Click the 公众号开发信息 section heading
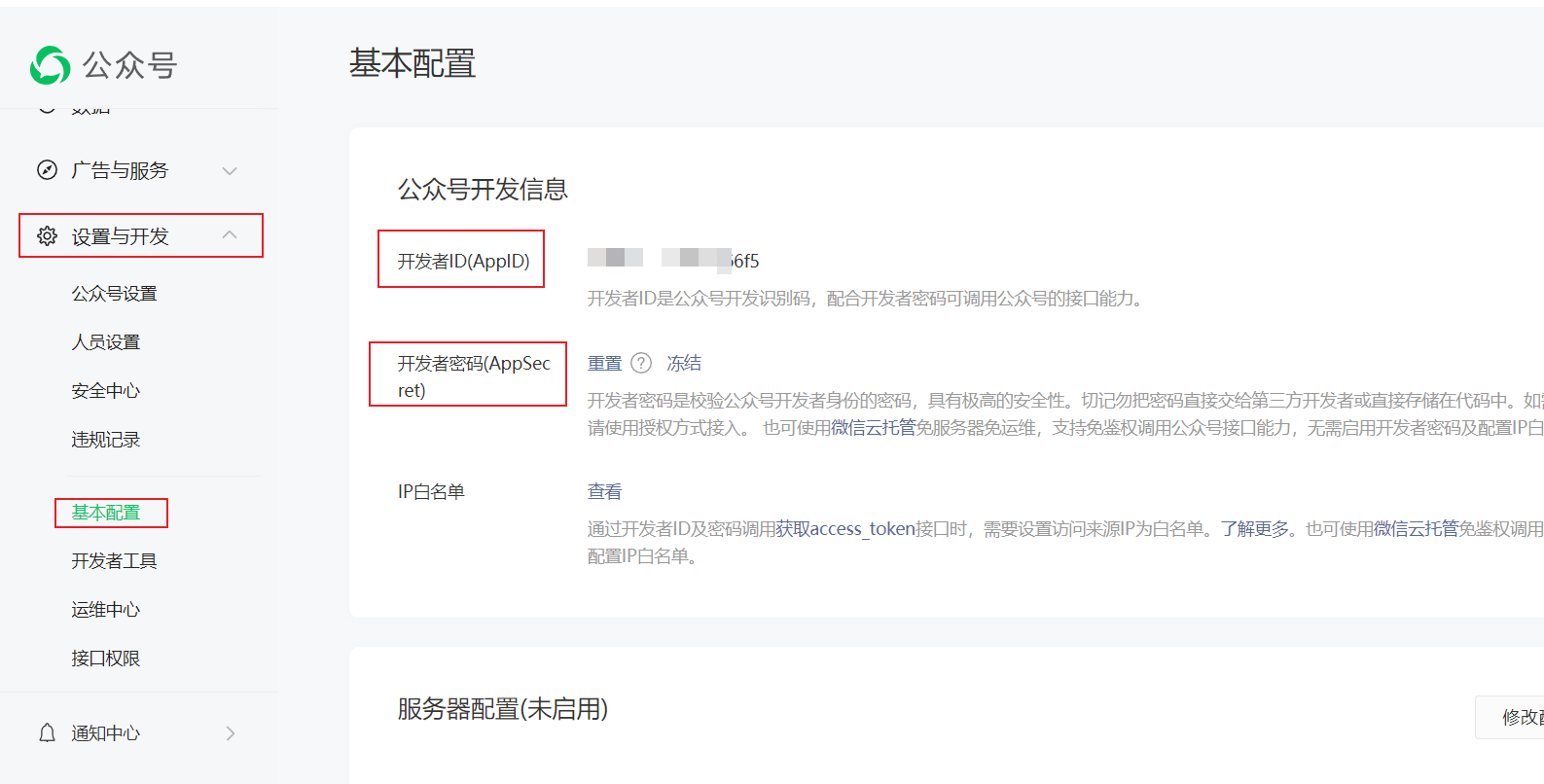 483,189
